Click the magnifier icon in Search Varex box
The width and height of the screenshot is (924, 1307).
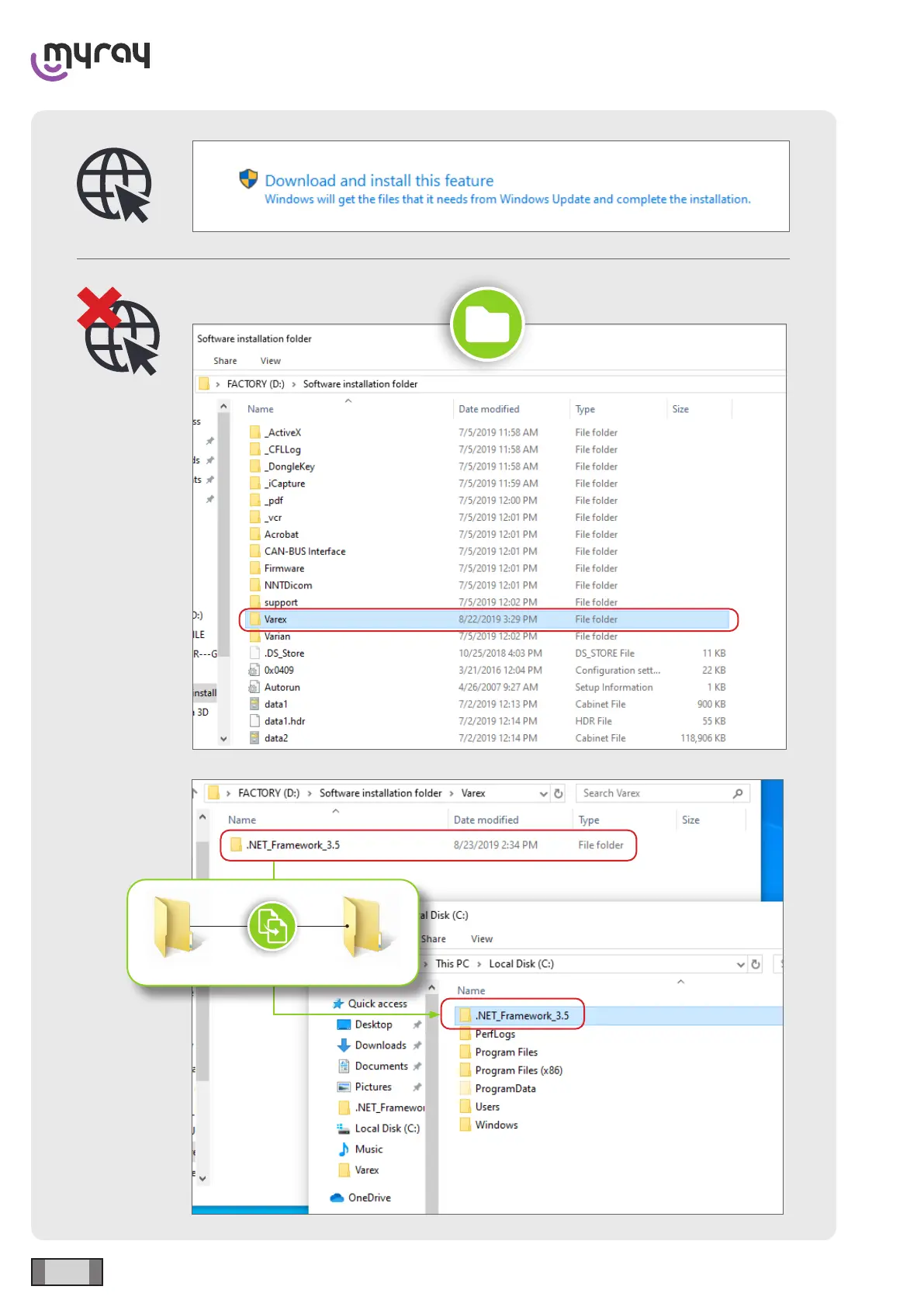click(738, 793)
